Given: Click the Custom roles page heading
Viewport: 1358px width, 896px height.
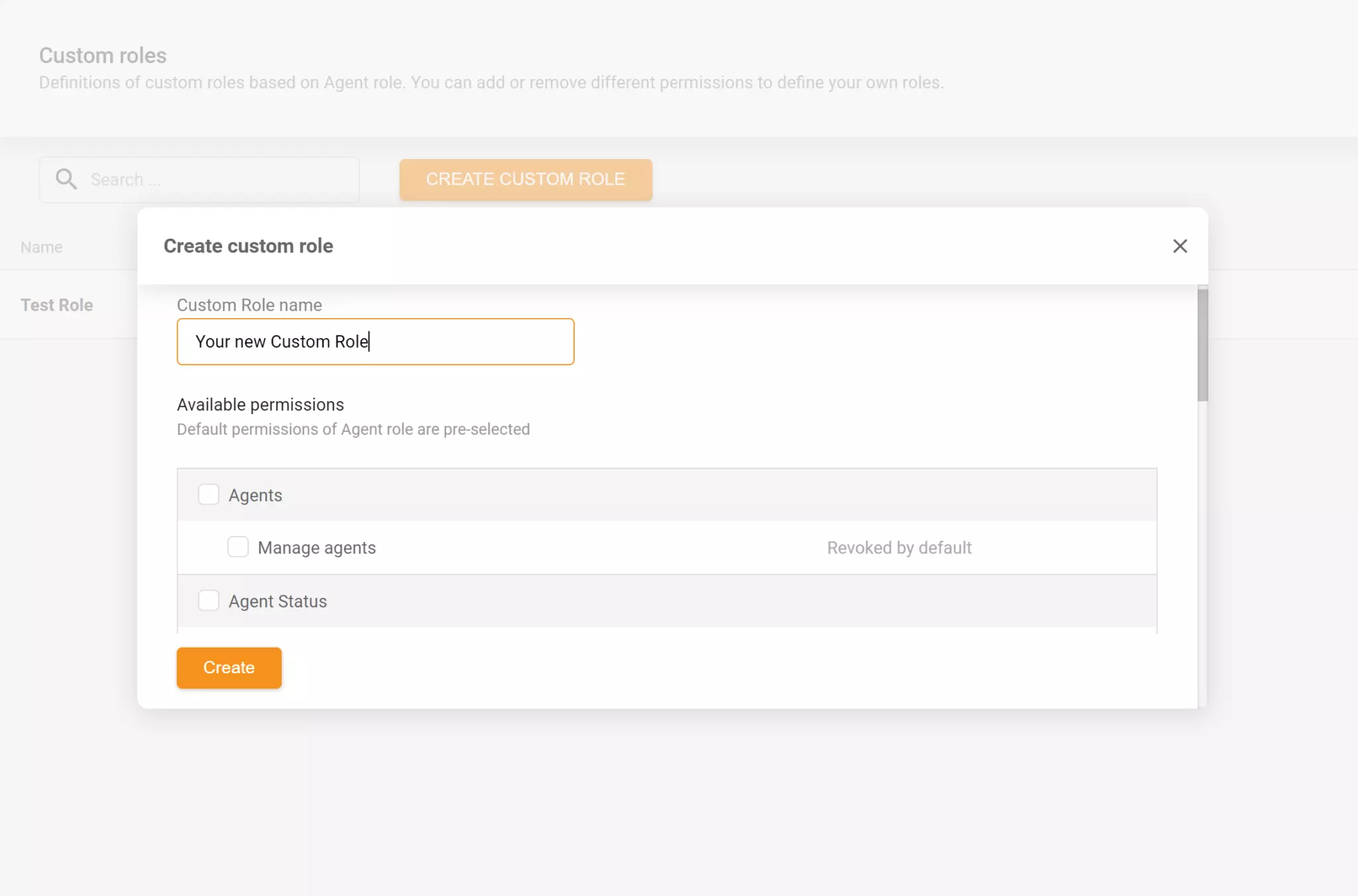Looking at the screenshot, I should tap(102, 55).
